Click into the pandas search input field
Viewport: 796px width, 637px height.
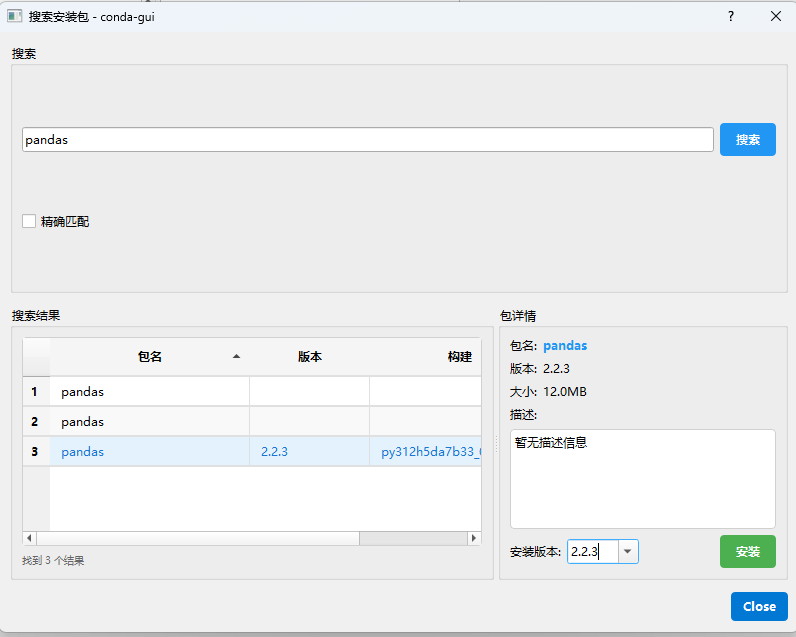[x=368, y=140]
